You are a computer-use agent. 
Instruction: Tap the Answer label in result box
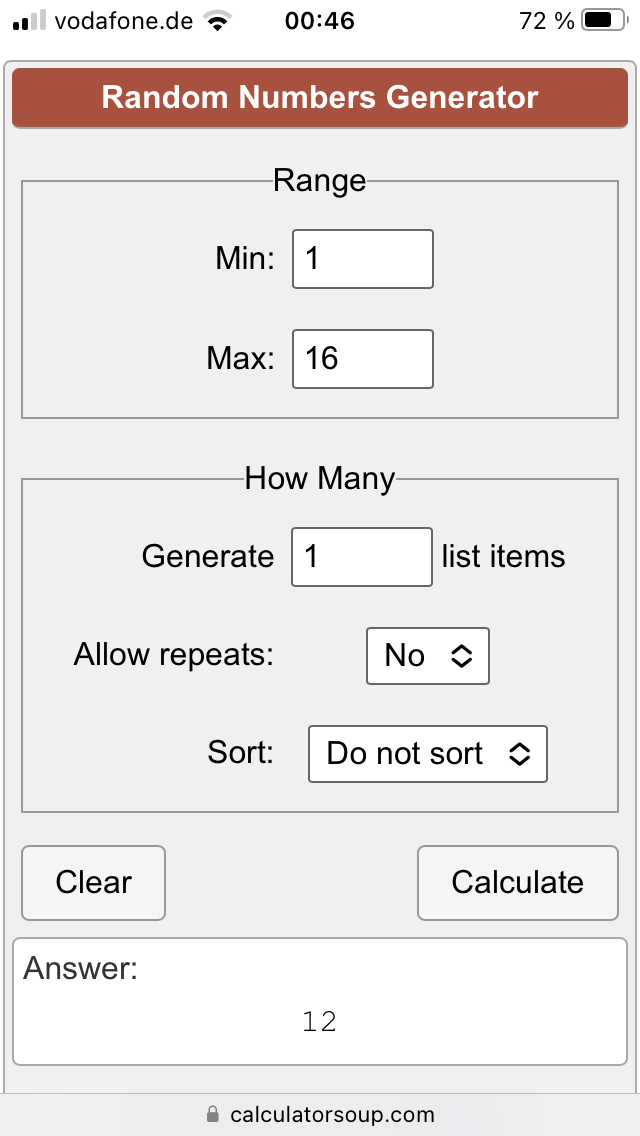click(80, 968)
